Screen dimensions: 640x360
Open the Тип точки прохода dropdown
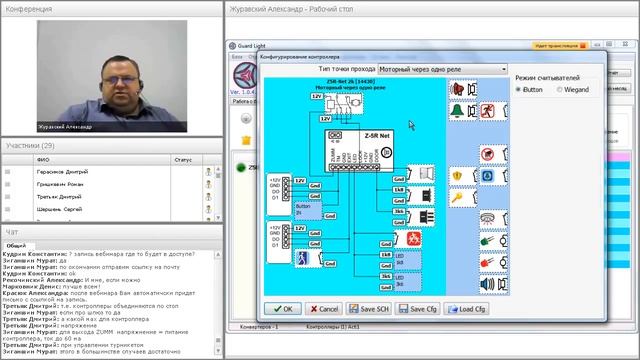(442, 69)
